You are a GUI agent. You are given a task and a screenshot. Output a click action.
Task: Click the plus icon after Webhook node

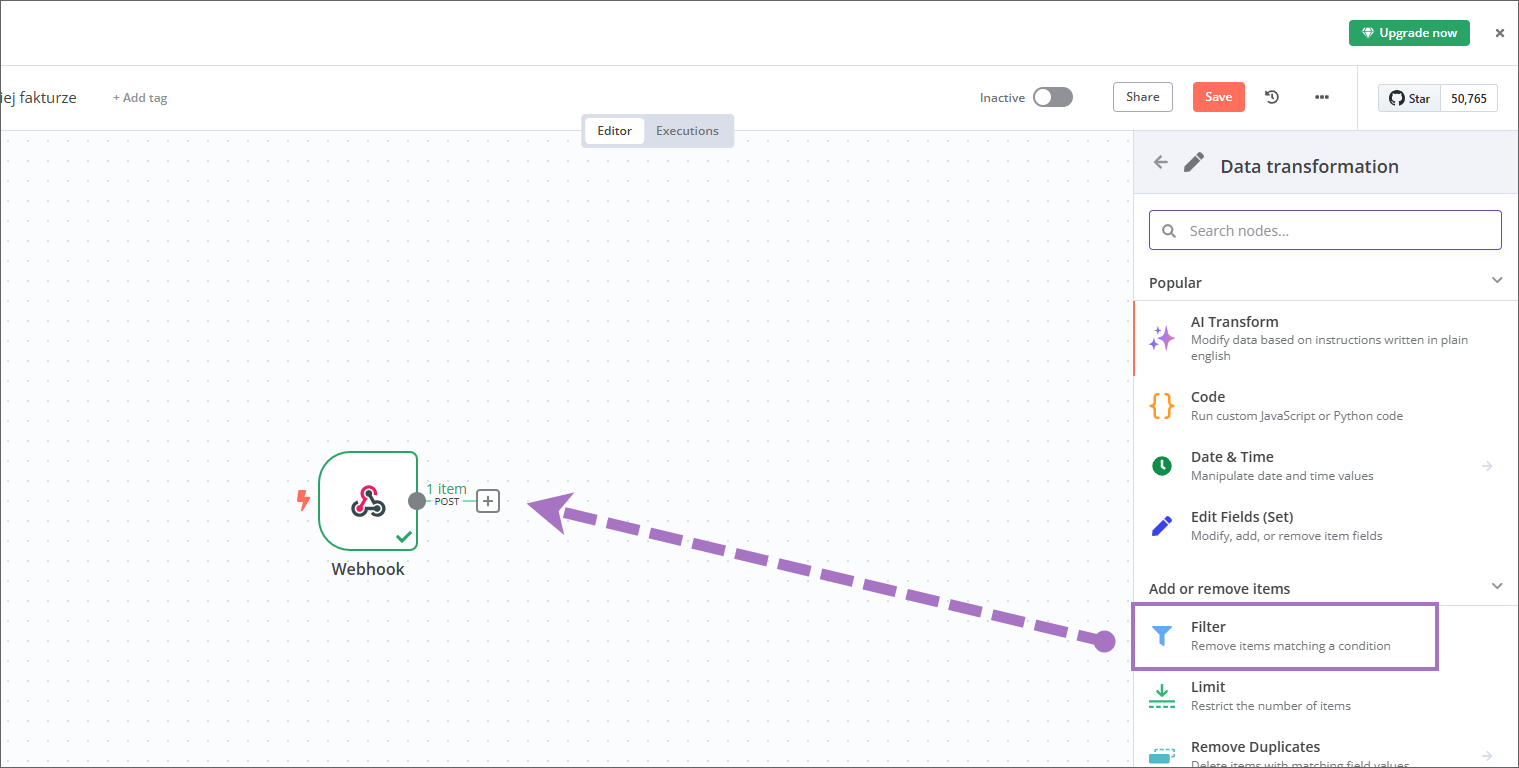pos(488,501)
